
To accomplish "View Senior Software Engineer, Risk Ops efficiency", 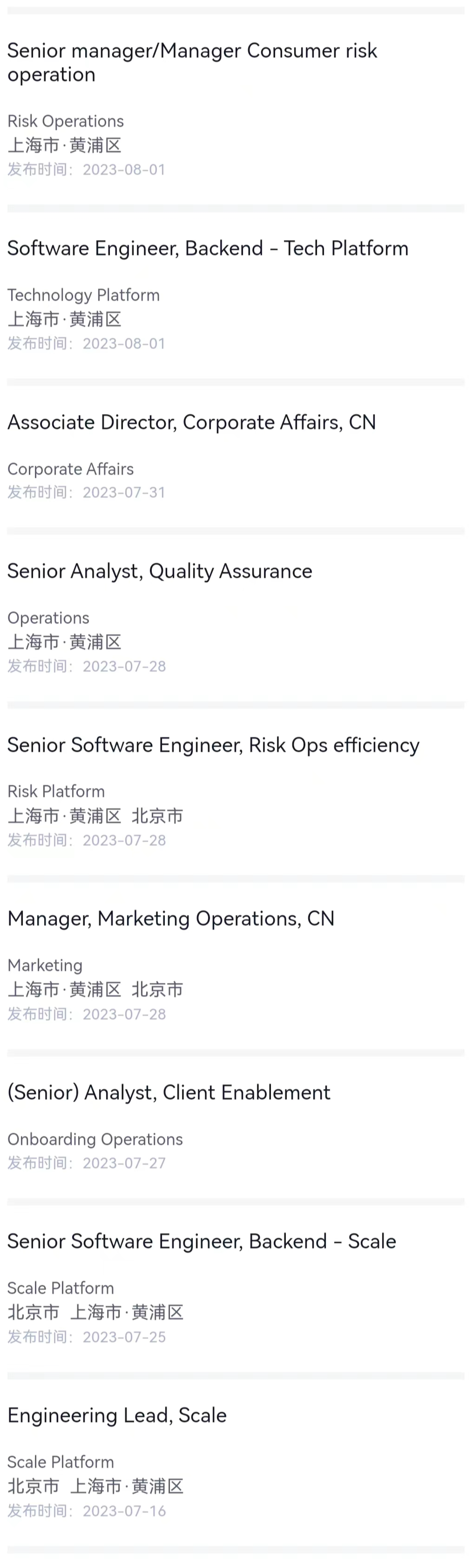I will [213, 745].
